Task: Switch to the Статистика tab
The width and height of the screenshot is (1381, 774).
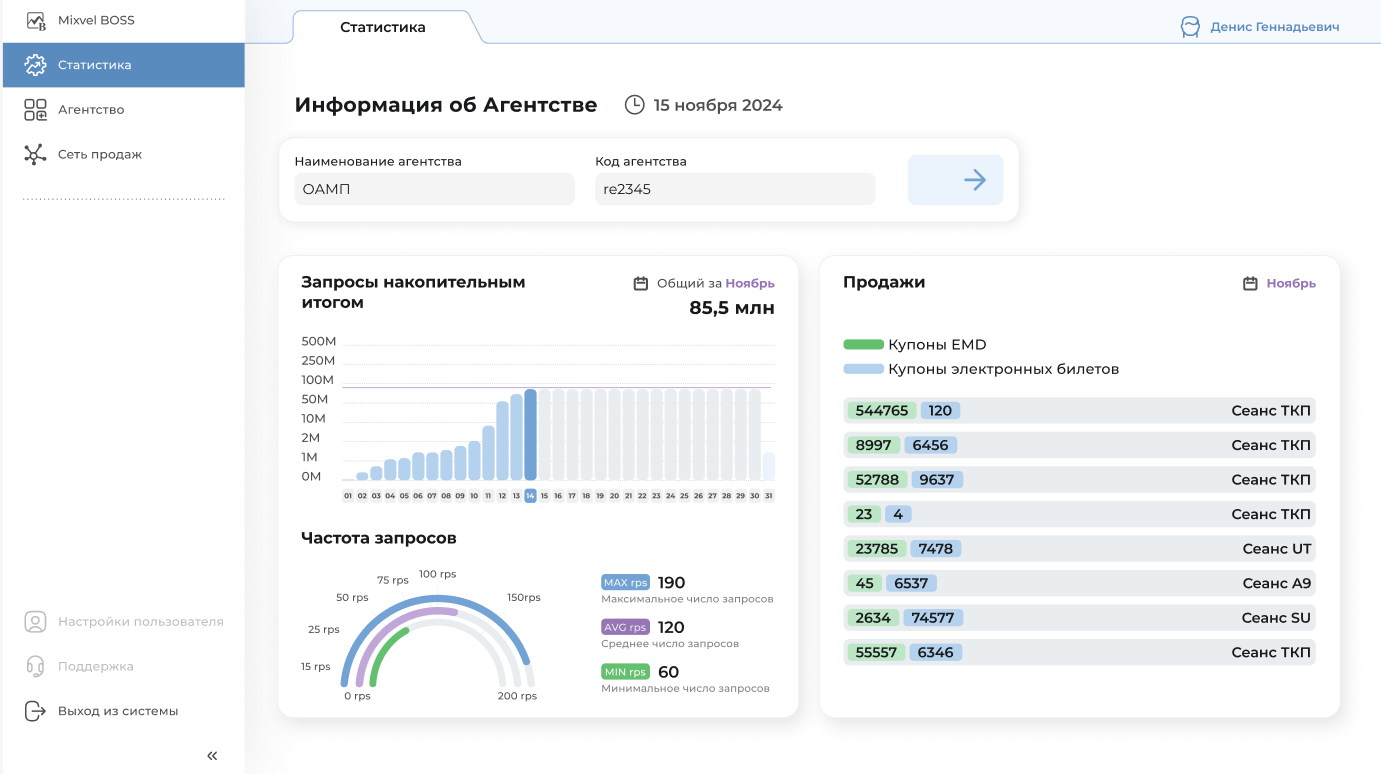Action: 383,28
